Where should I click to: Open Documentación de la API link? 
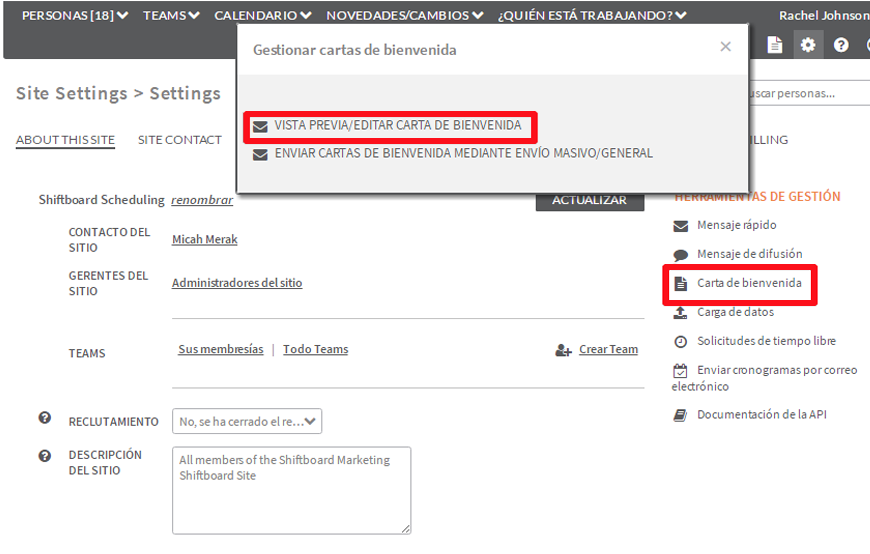pos(762,414)
